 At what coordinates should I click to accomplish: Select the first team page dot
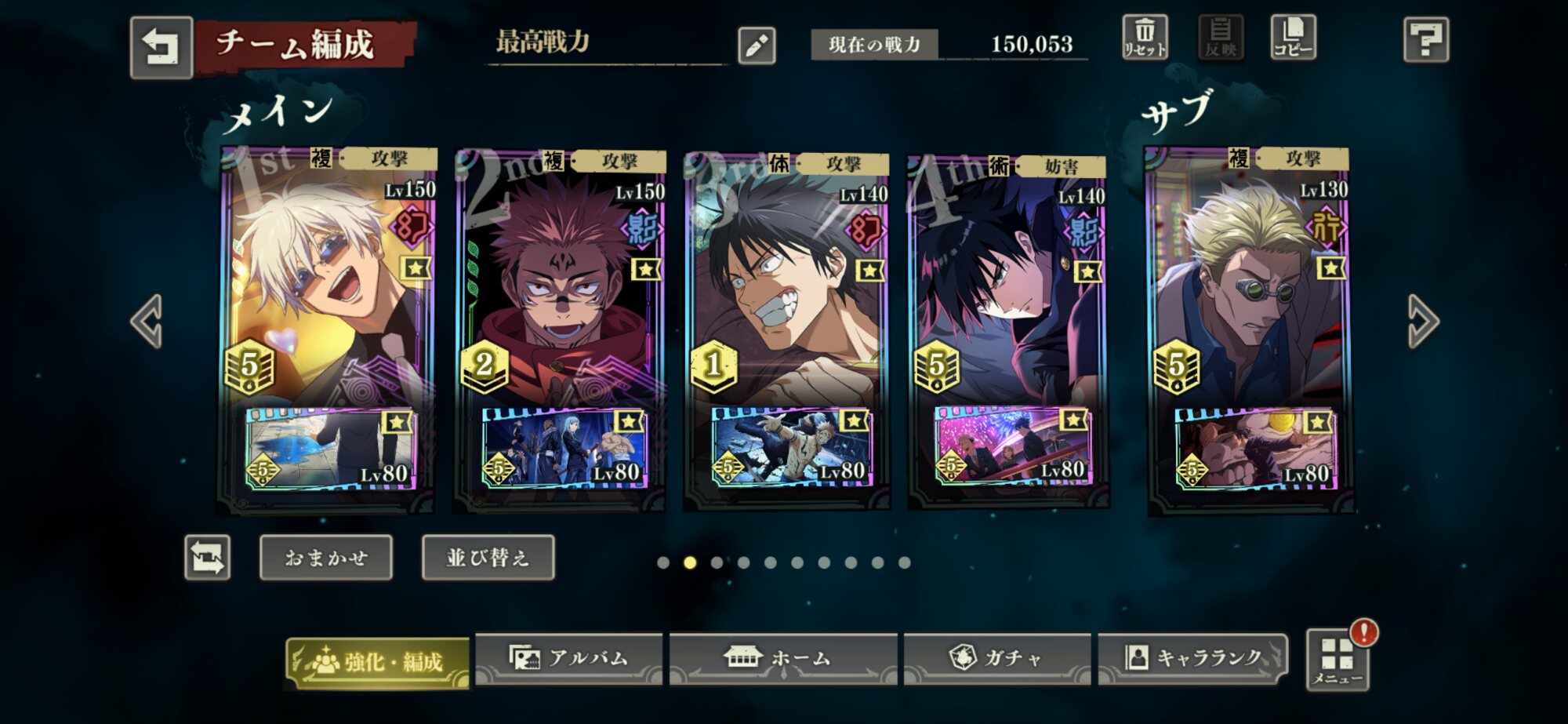[663, 562]
